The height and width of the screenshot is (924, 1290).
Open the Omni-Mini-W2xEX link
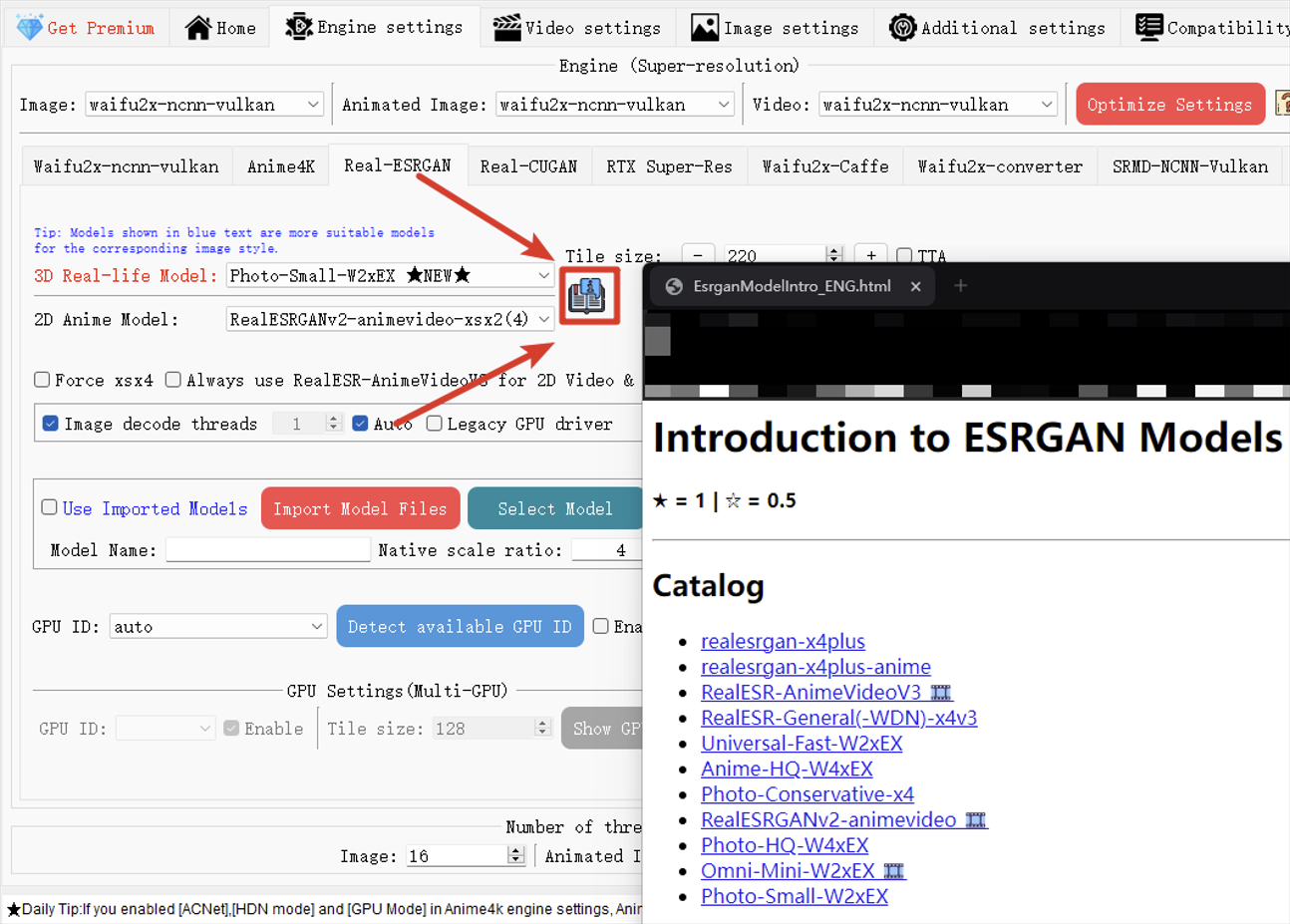(803, 871)
